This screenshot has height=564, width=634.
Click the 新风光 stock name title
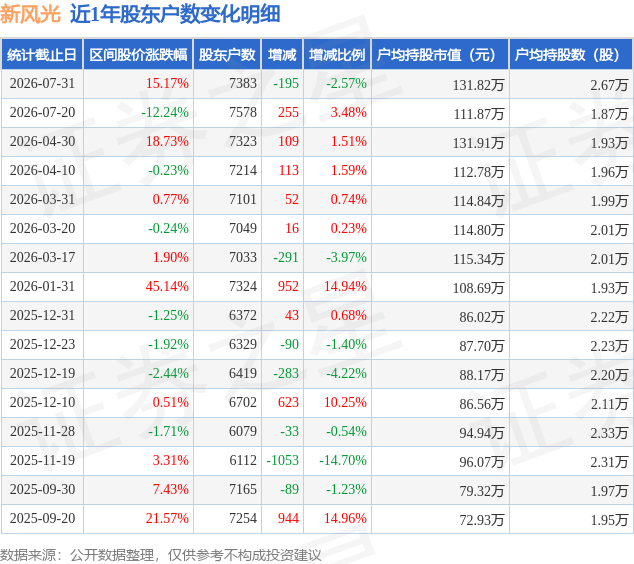click(x=30, y=14)
